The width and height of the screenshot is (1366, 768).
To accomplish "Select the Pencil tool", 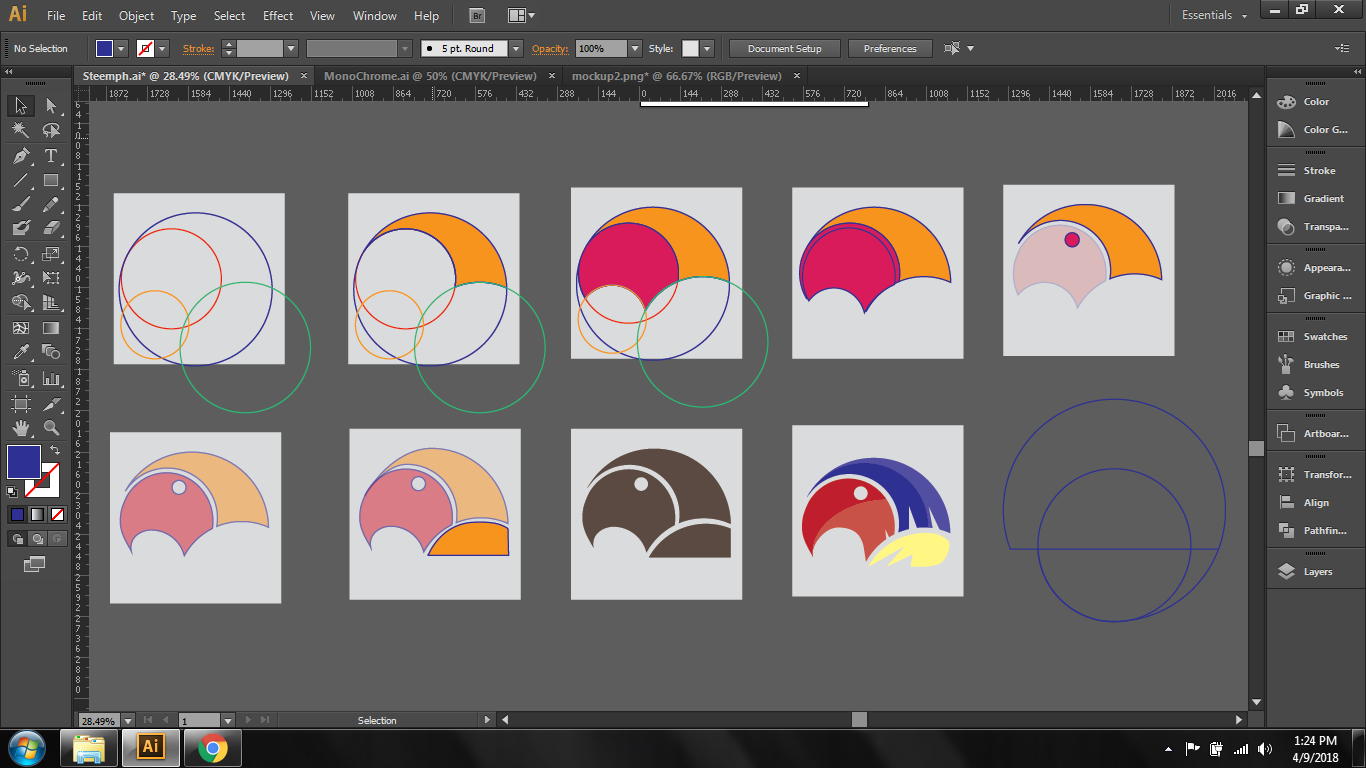I will point(51,204).
